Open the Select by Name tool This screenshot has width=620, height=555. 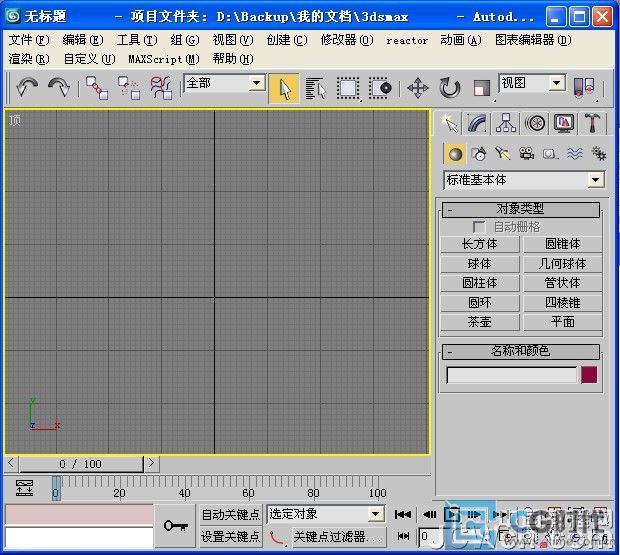click(x=316, y=88)
